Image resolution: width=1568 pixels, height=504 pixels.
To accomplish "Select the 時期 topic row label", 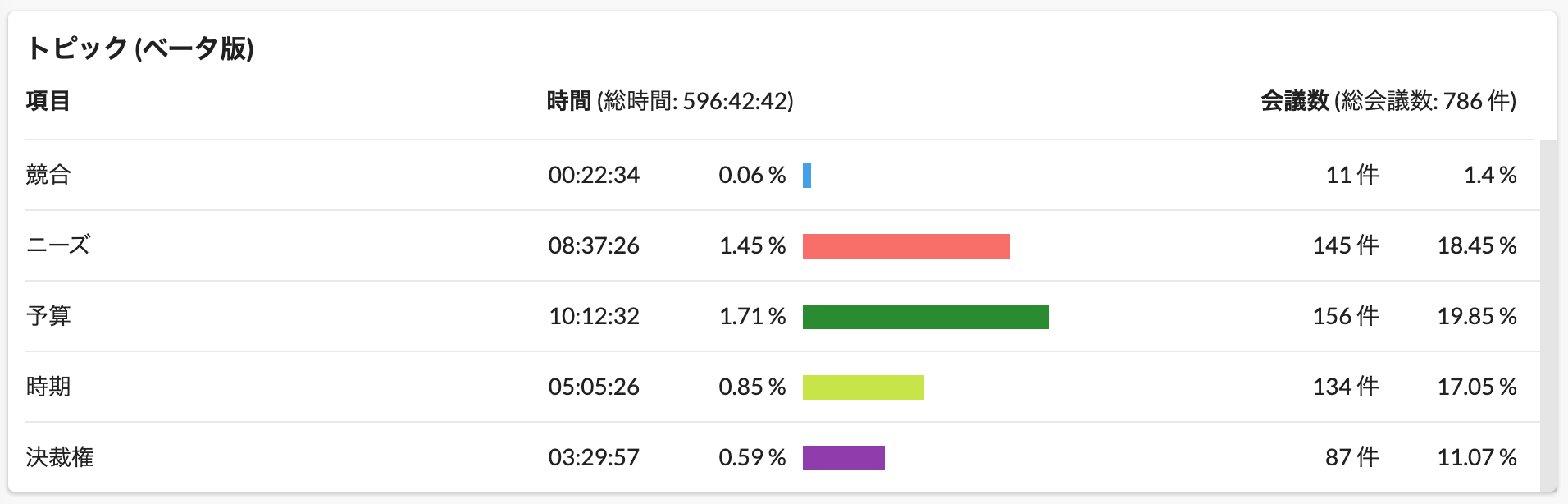I will coord(48,387).
